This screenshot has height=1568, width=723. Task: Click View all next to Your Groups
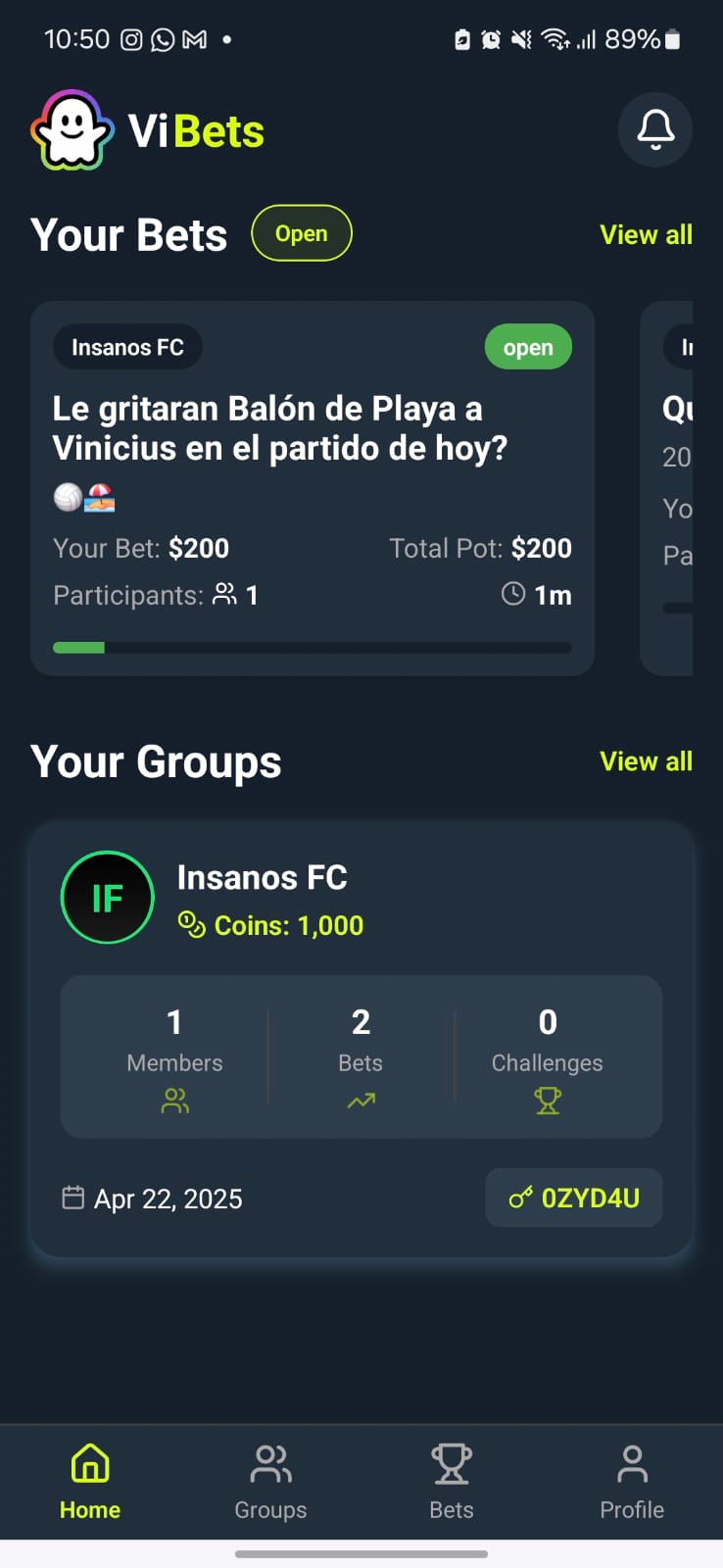646,760
